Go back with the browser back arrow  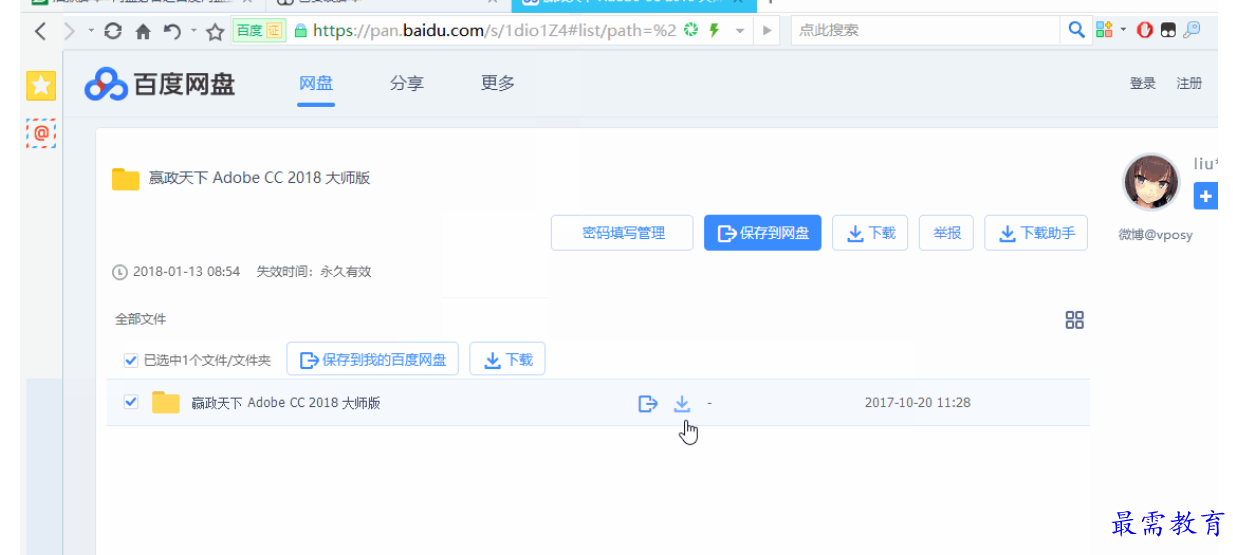pyautogui.click(x=40, y=31)
